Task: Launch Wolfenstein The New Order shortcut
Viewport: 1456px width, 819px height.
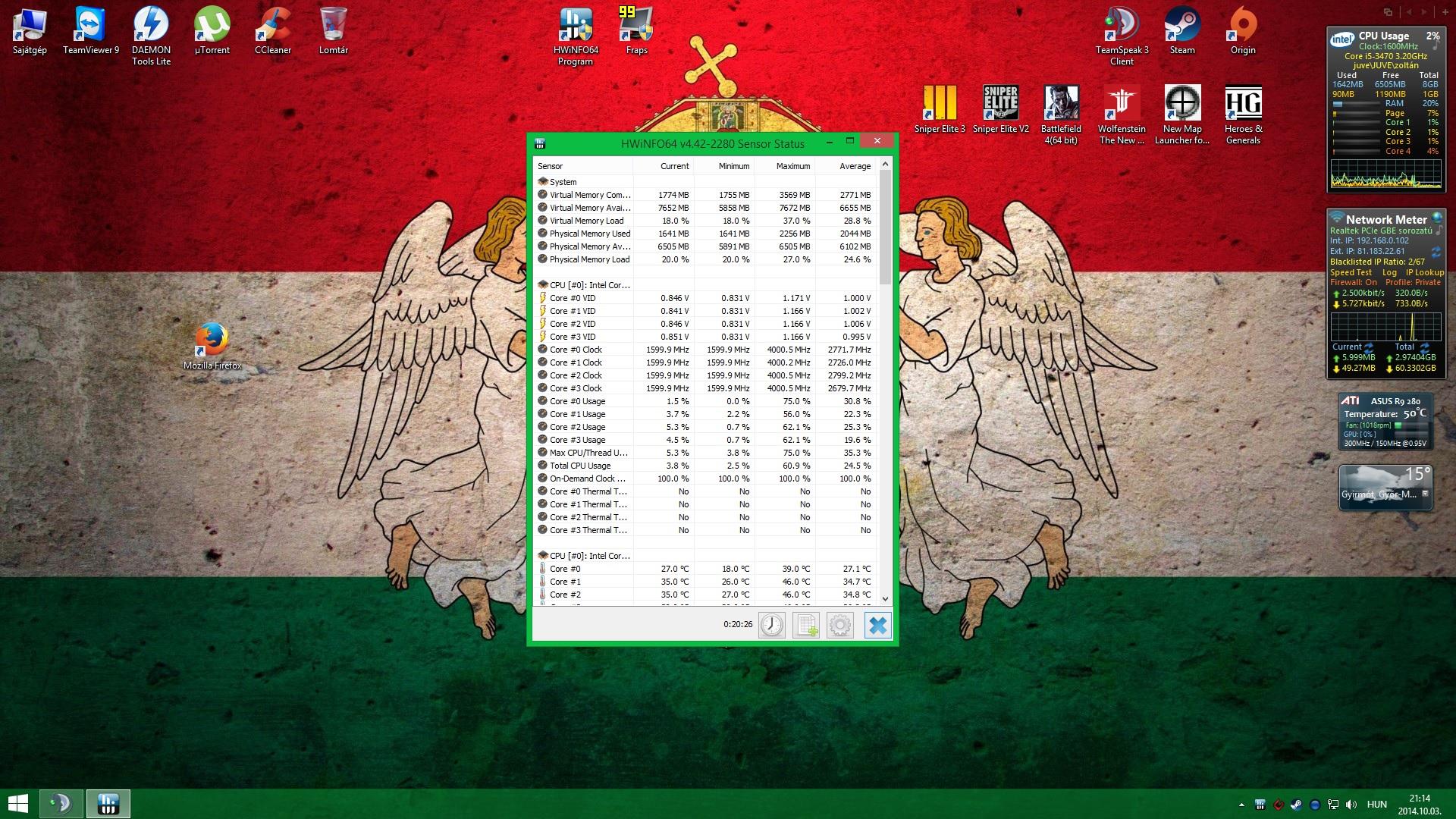Action: click(1122, 115)
